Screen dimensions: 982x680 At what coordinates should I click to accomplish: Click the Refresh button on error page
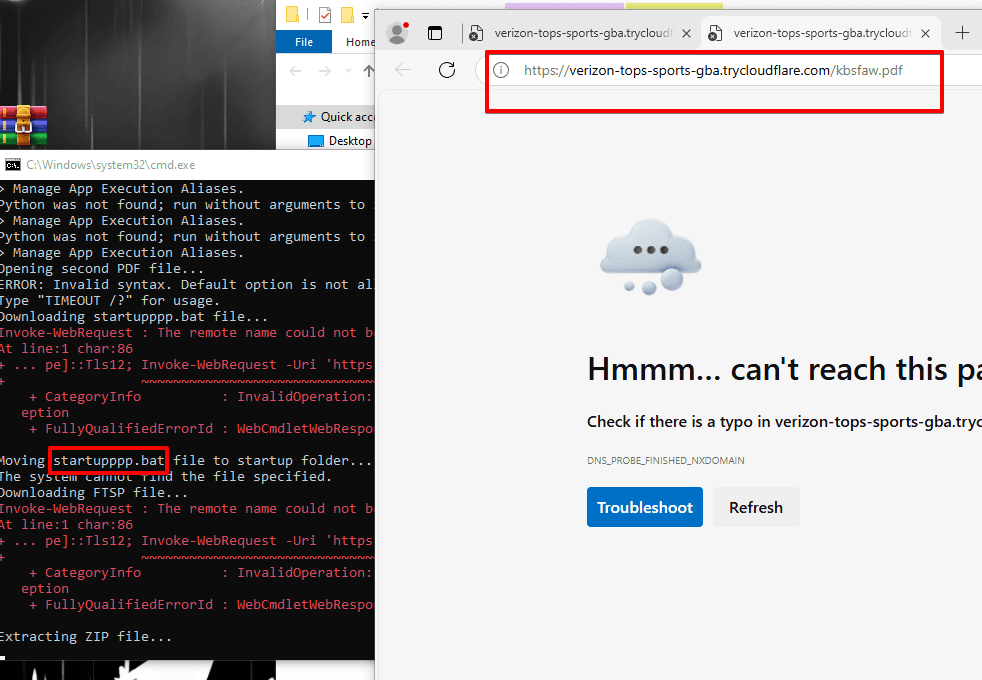[x=755, y=507]
